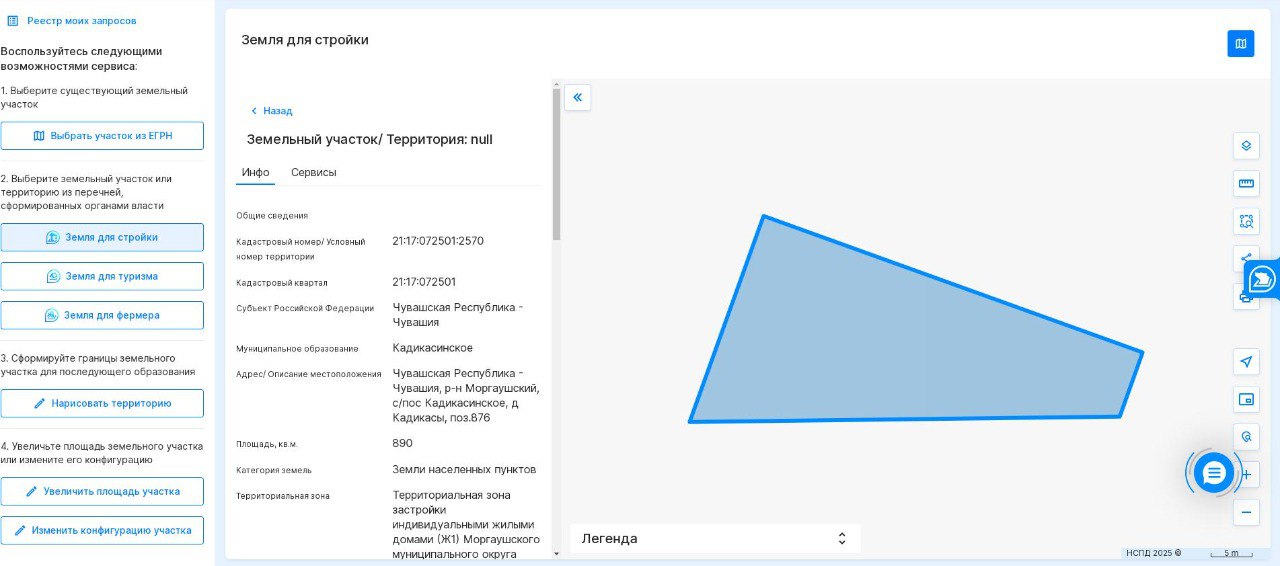Click the blue map view button in header
This screenshot has height=566, width=1280.
1240,44
